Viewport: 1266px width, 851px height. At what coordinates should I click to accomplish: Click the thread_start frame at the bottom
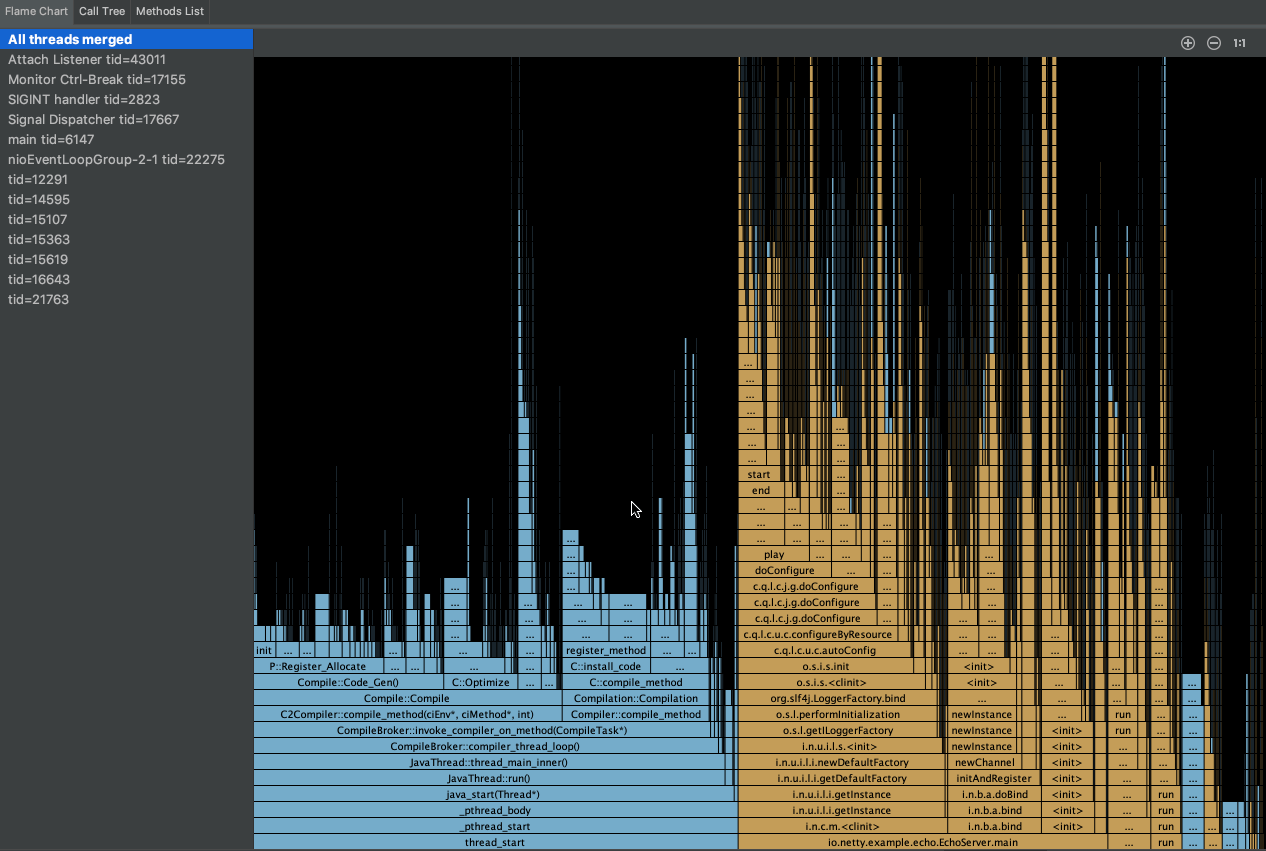[494, 842]
